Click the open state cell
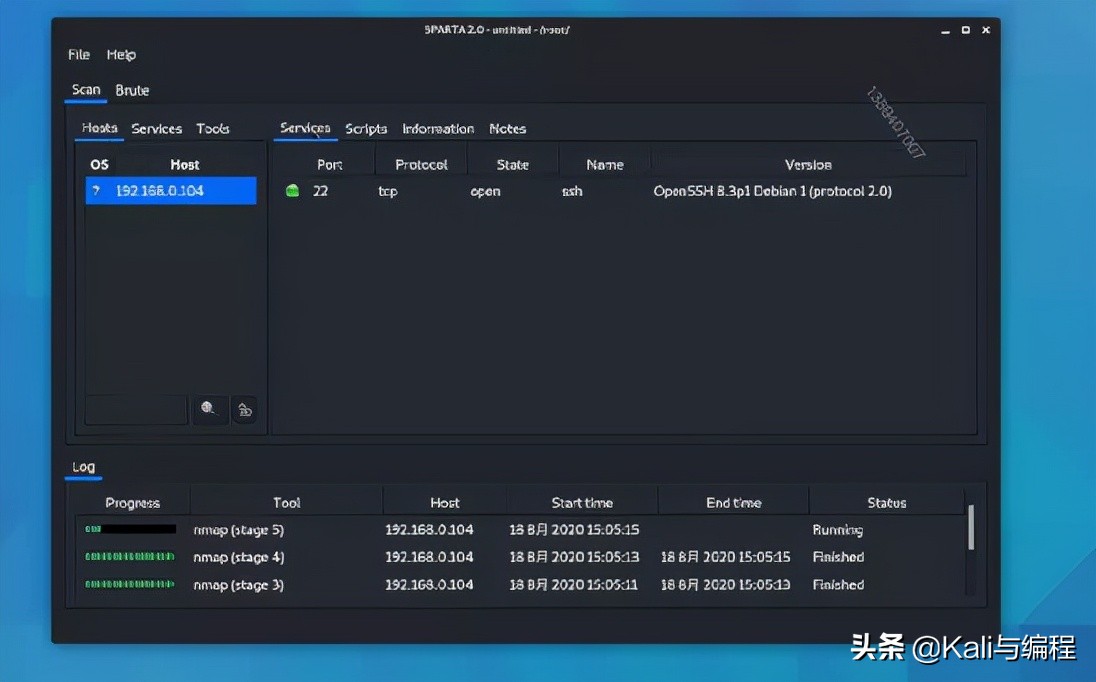The height and width of the screenshot is (682, 1096). coord(485,191)
